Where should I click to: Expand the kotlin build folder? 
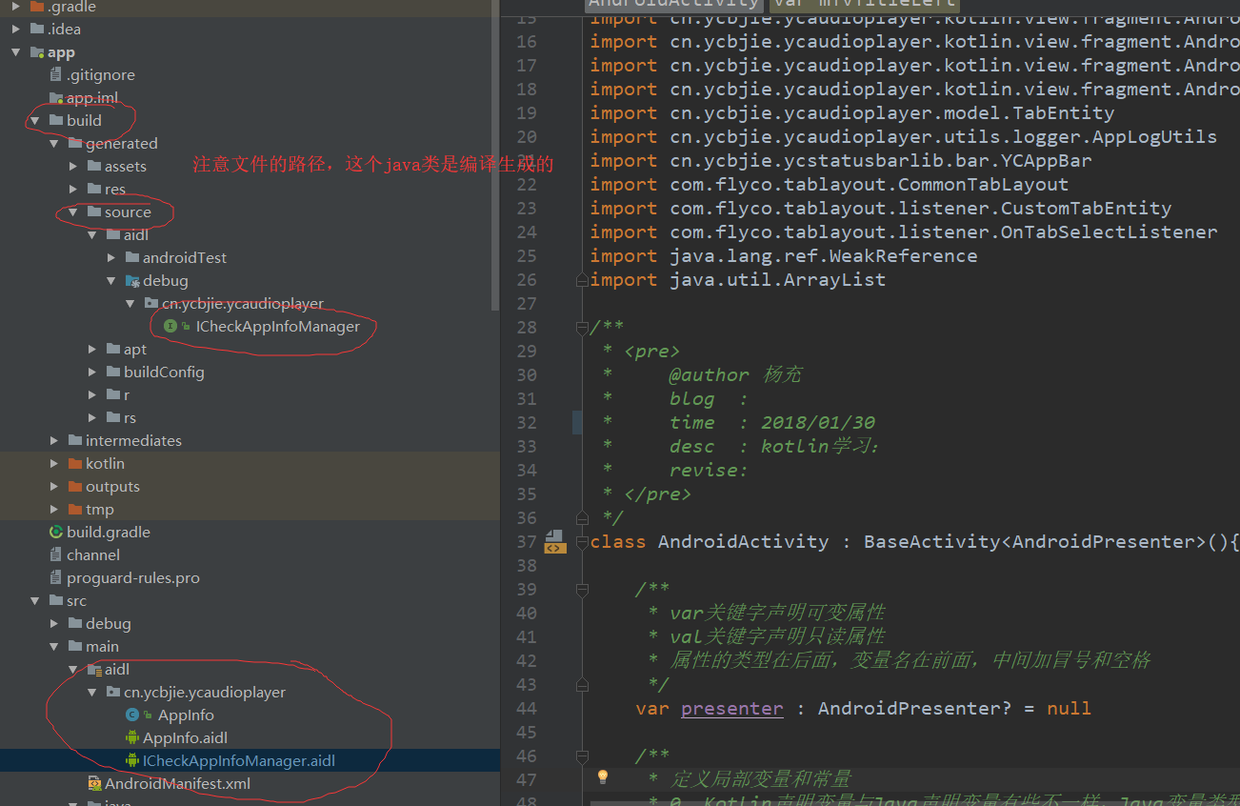(54, 463)
